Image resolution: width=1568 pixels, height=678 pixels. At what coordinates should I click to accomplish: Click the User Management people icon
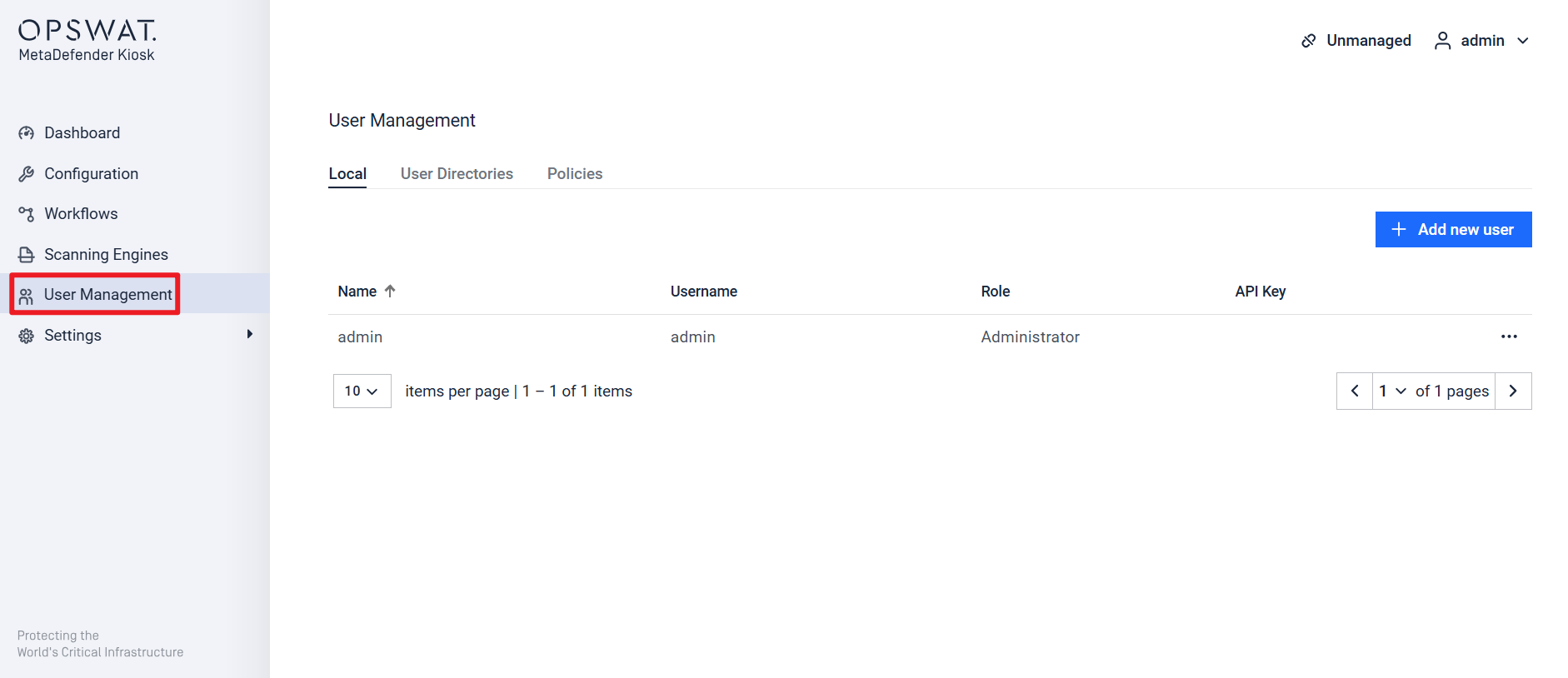pos(27,296)
